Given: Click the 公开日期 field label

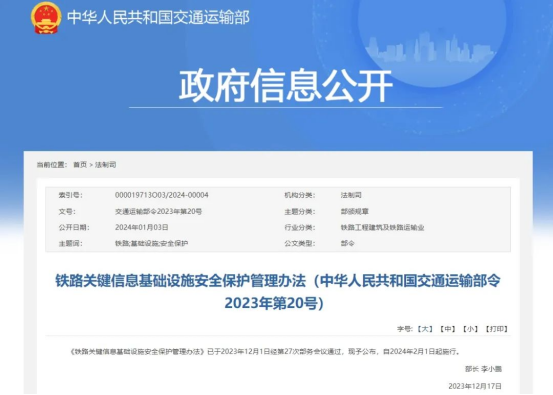Looking at the screenshot, I should 74,227.
